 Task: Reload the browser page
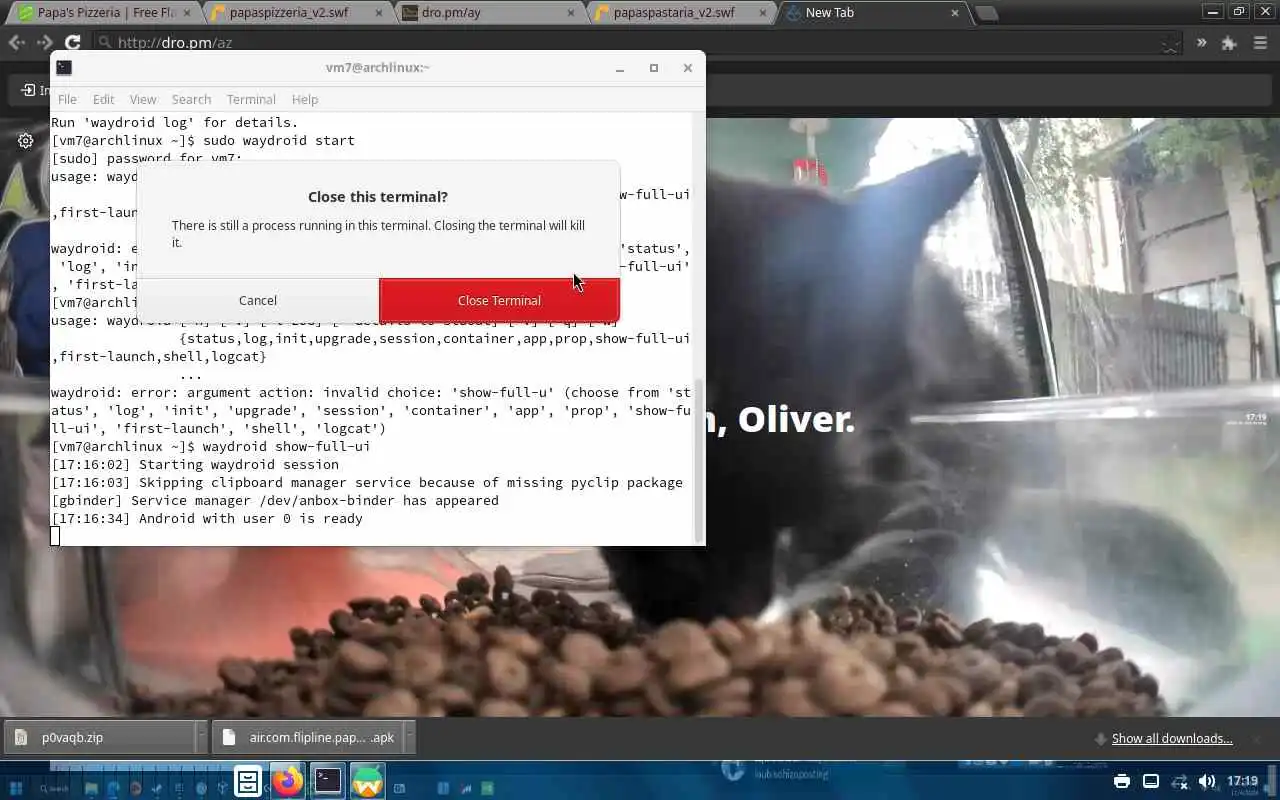coord(73,42)
